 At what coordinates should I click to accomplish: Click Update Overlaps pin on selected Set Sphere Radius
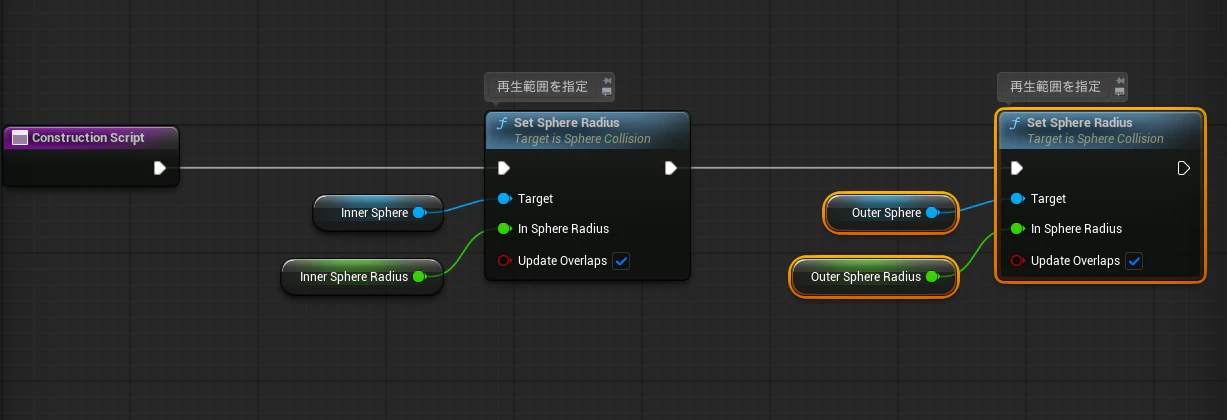point(1017,261)
